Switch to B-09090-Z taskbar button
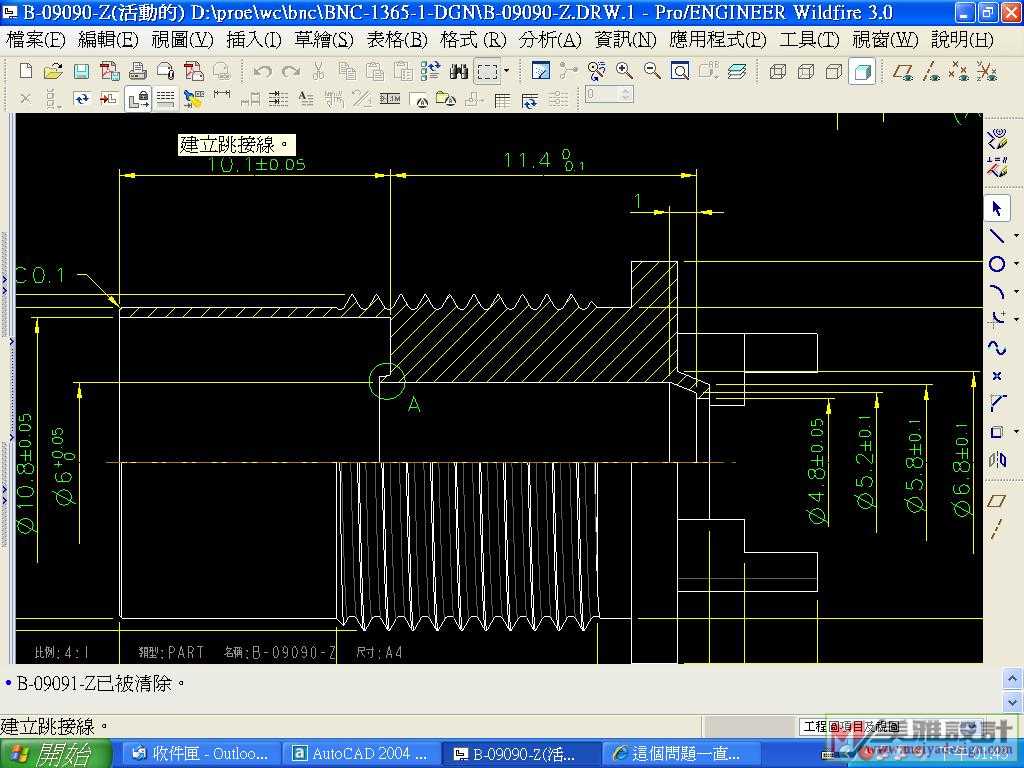The image size is (1024, 768). (x=522, y=754)
